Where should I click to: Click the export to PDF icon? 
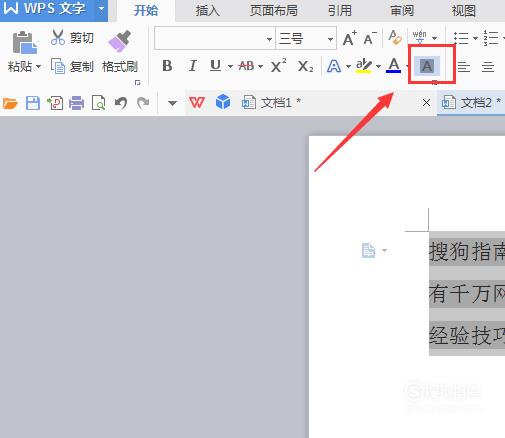pos(55,103)
